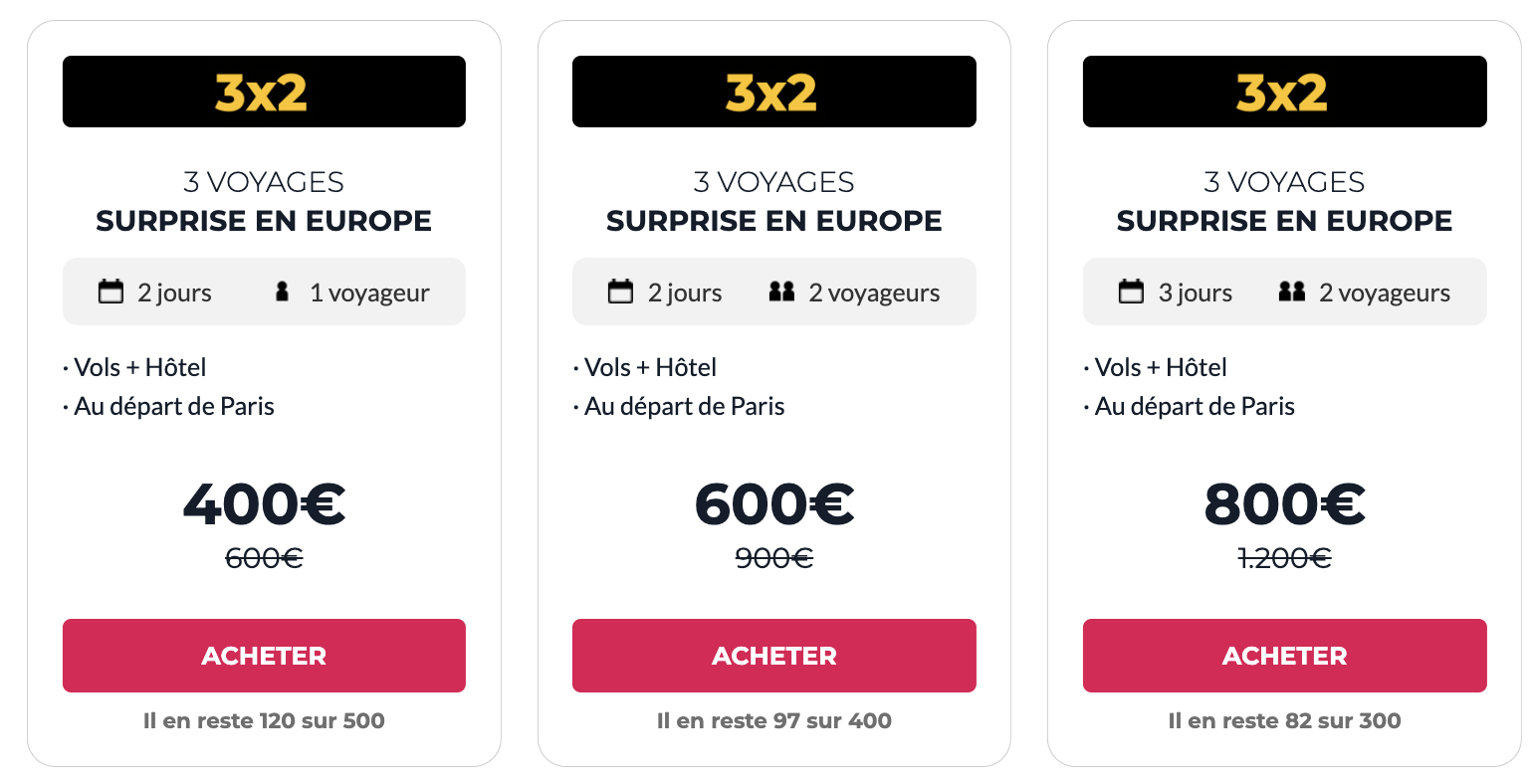Viewport: 1533px width, 784px height.
Task: Click the 3x2 banner on the 400€ offer
Action: click(264, 92)
